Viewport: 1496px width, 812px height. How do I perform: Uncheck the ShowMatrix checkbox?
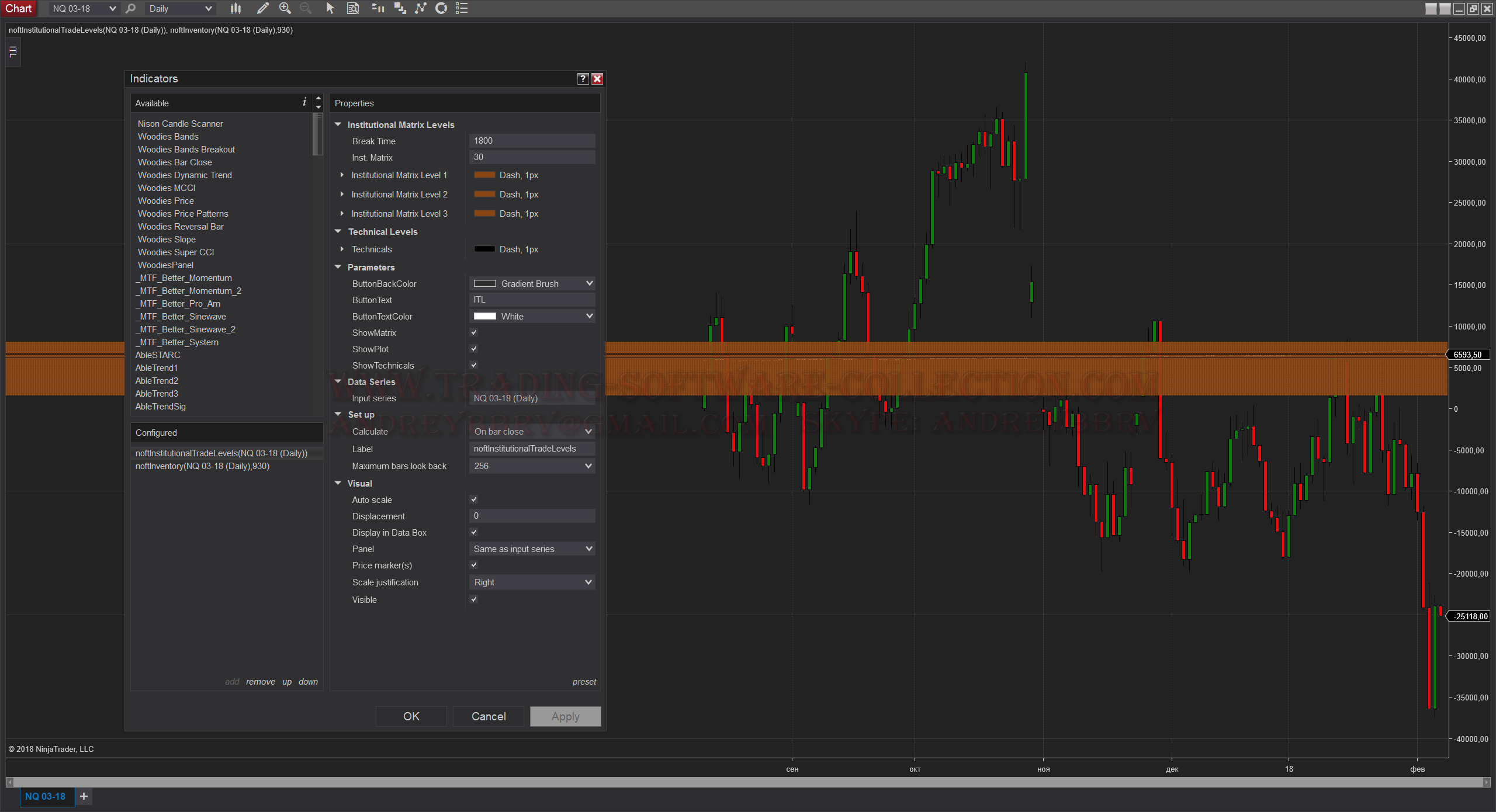(474, 332)
